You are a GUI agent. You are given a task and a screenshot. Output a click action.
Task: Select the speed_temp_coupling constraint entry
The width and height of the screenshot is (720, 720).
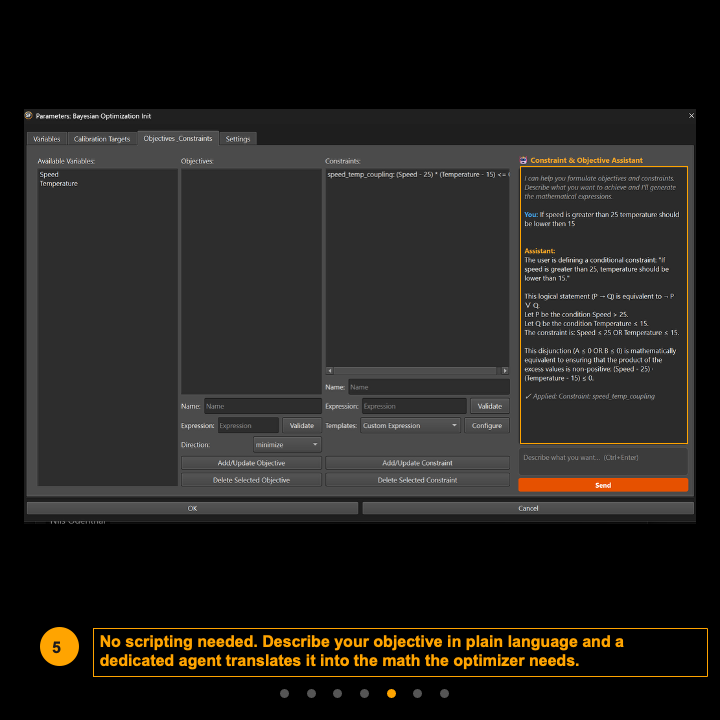point(415,175)
